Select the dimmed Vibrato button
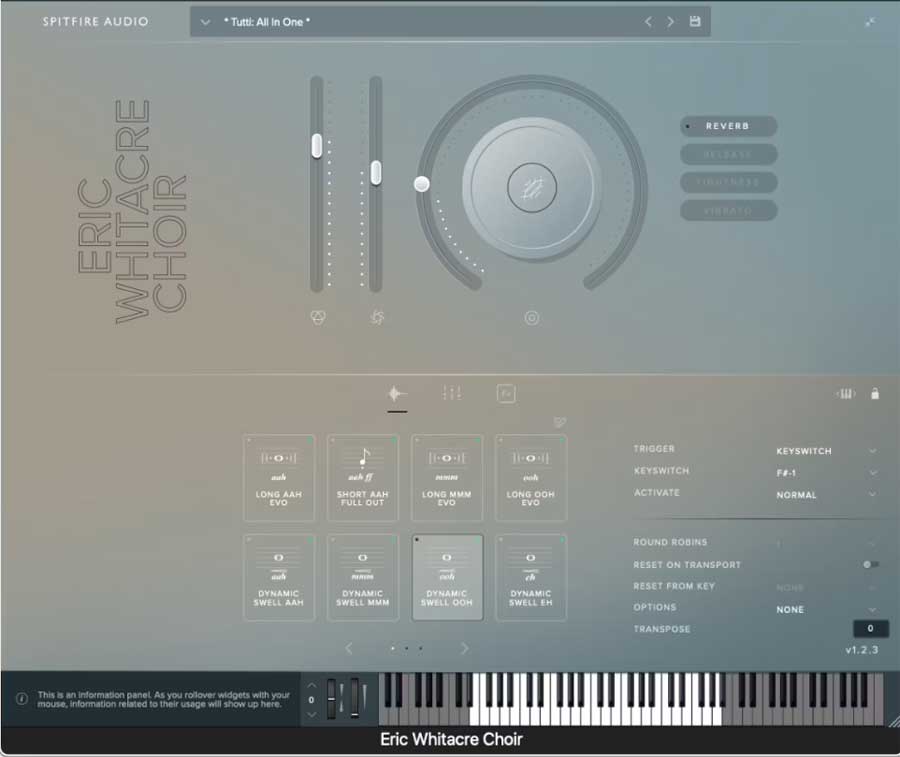 [728, 211]
